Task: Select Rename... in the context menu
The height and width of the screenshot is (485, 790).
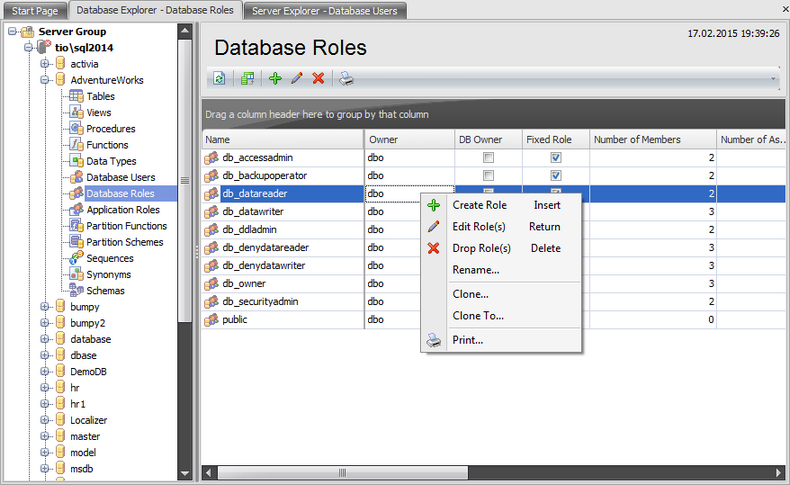Action: point(476,270)
